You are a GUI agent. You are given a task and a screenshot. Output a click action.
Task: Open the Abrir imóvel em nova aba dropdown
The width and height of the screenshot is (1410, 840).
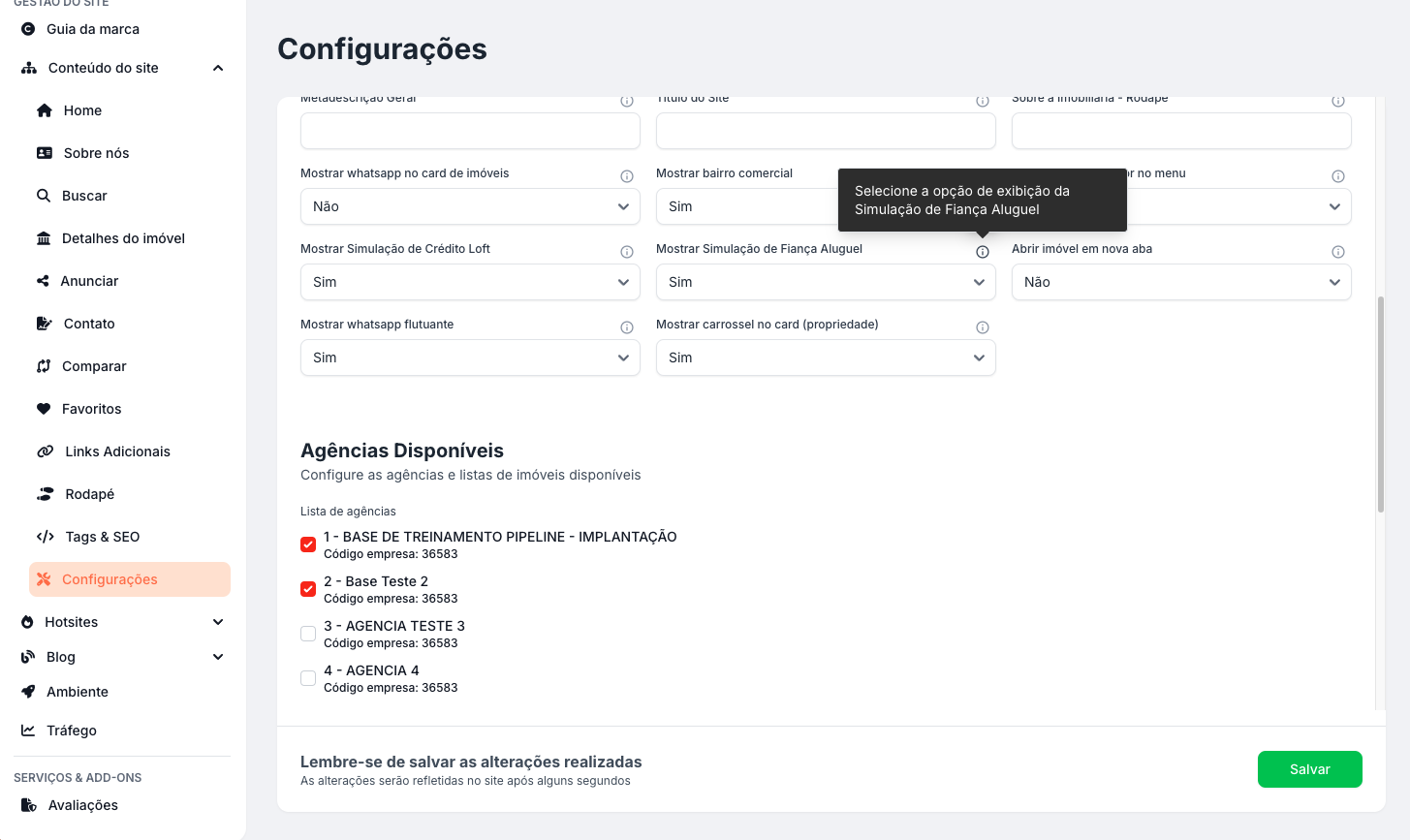(1180, 282)
